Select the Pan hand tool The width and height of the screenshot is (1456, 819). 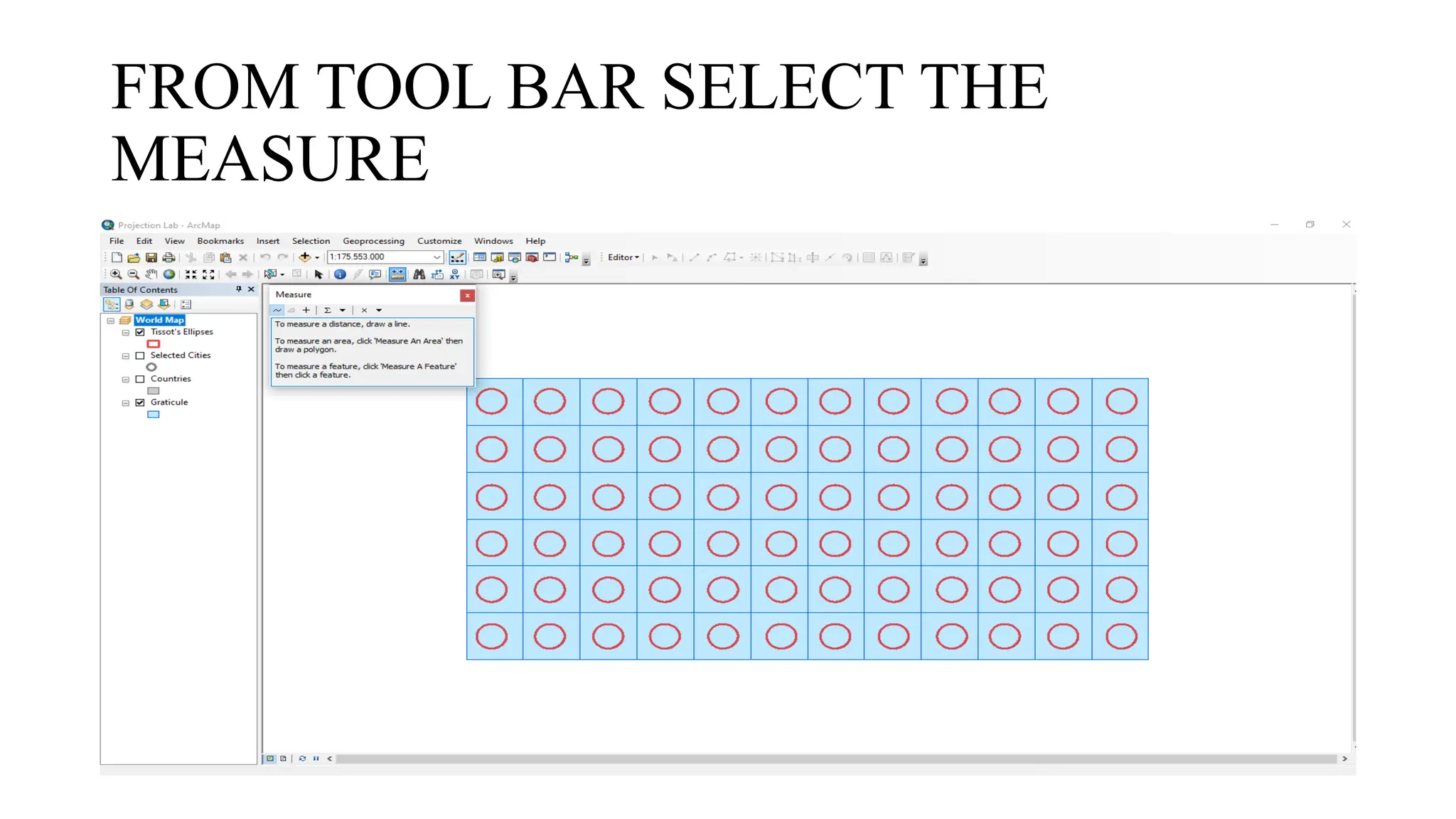151,274
